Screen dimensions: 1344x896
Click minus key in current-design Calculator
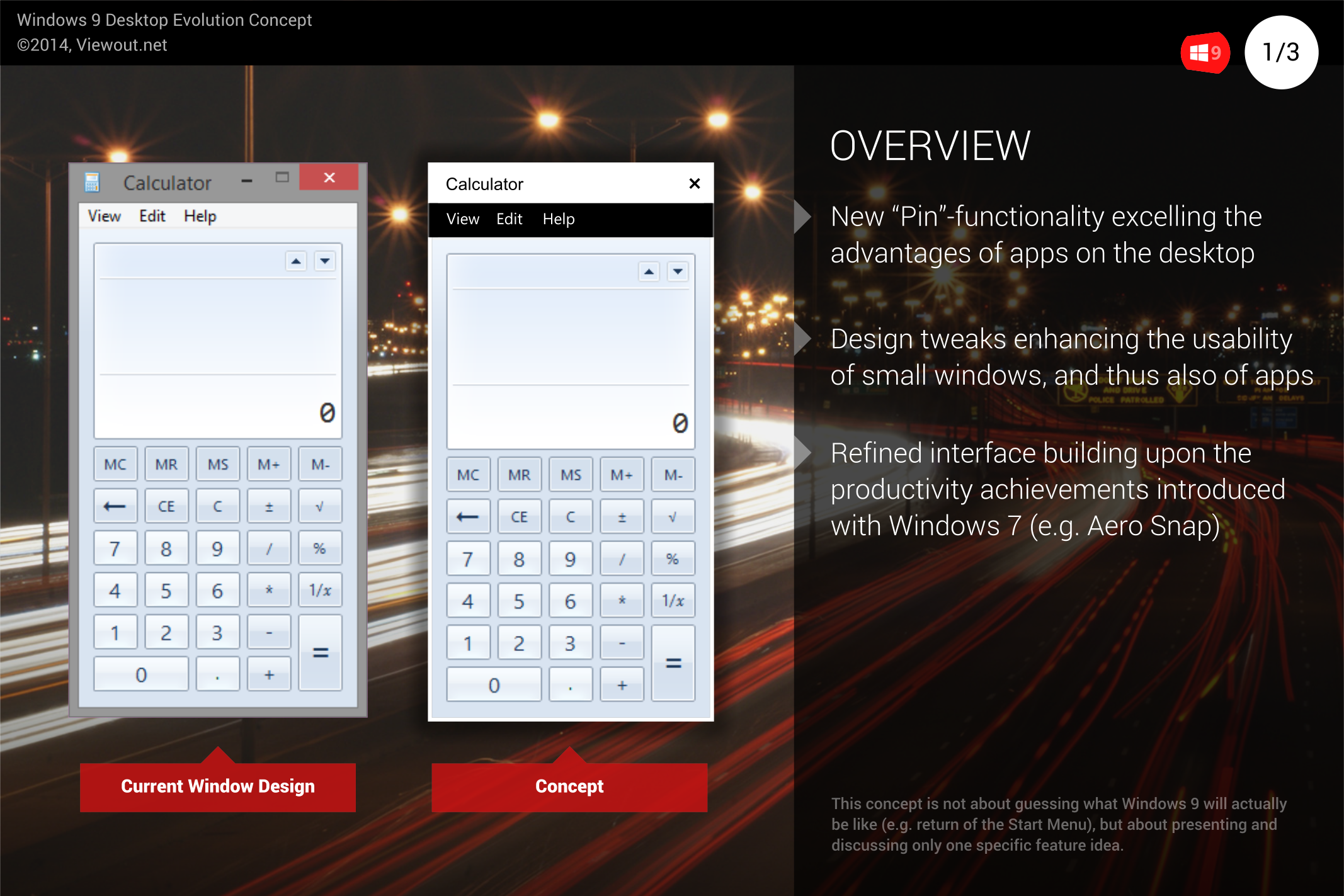(269, 632)
